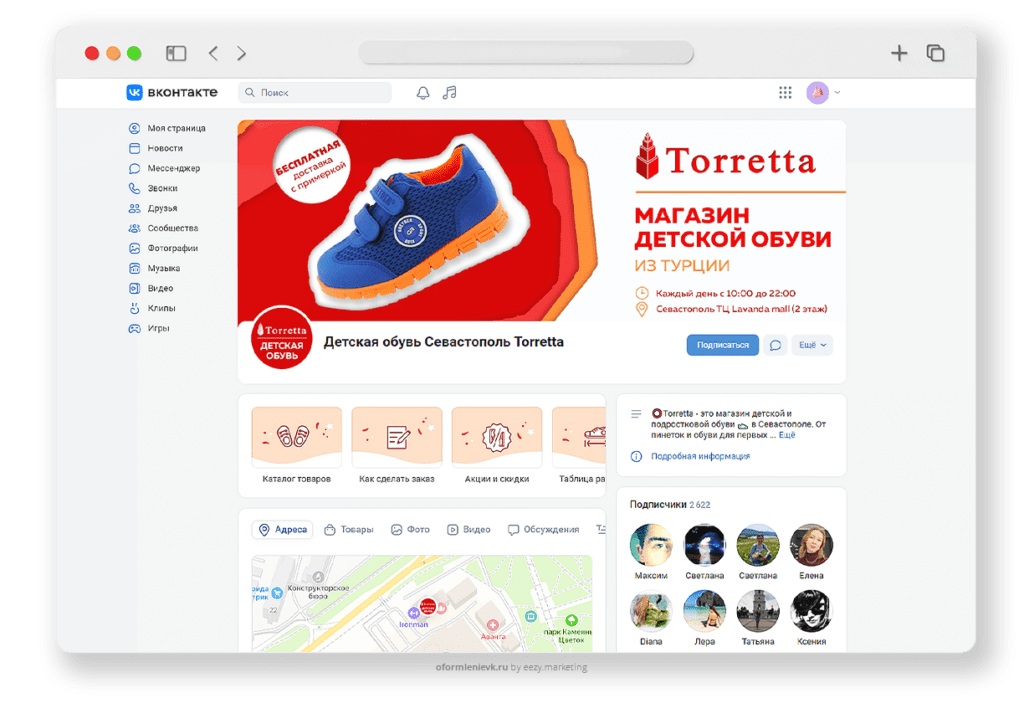Open Каталог товаров menu card

[x=296, y=445]
